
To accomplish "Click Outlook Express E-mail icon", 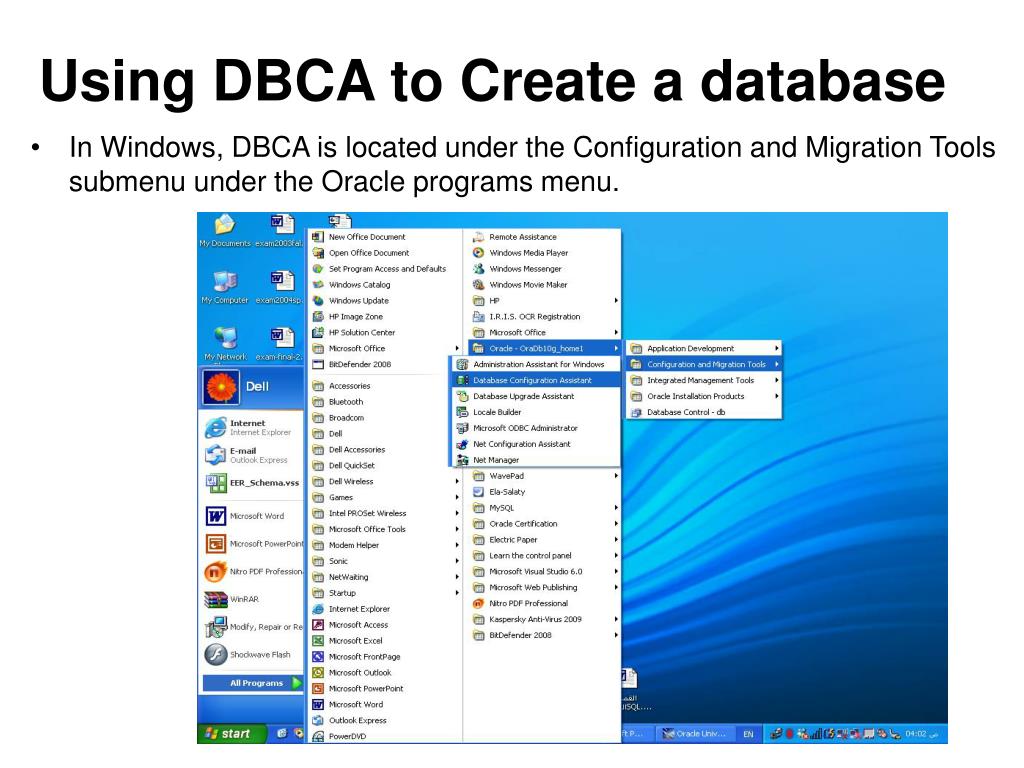I will (215, 455).
